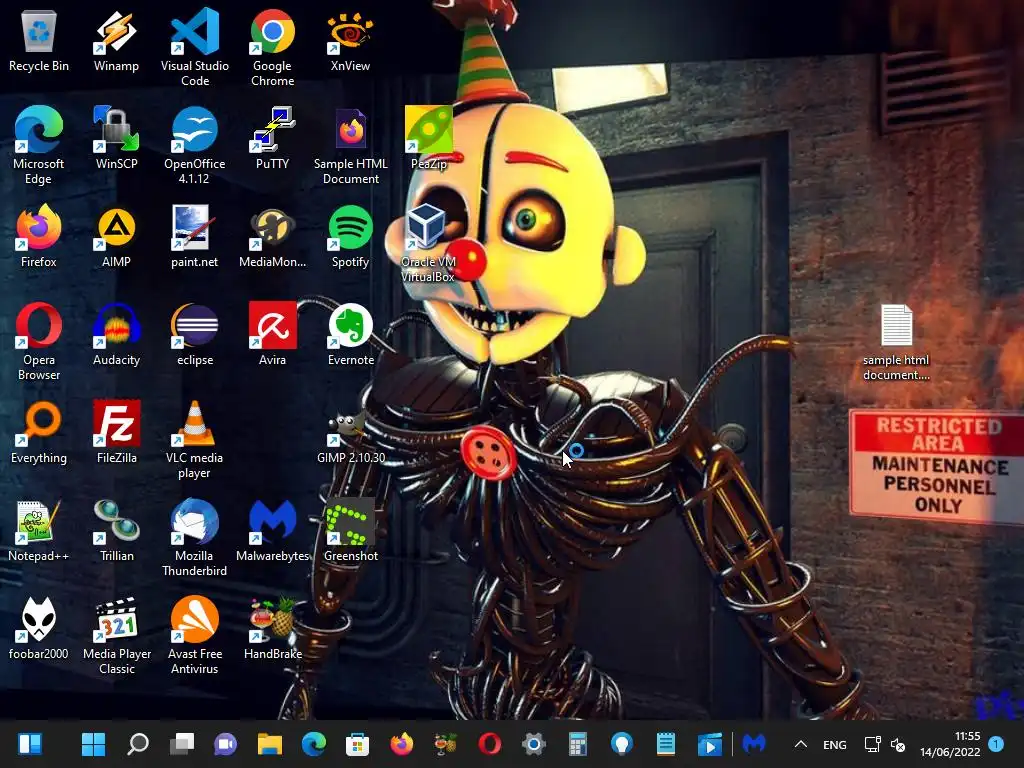Open HandBrake from the taskbar
The width and height of the screenshot is (1024, 768).
click(x=445, y=744)
